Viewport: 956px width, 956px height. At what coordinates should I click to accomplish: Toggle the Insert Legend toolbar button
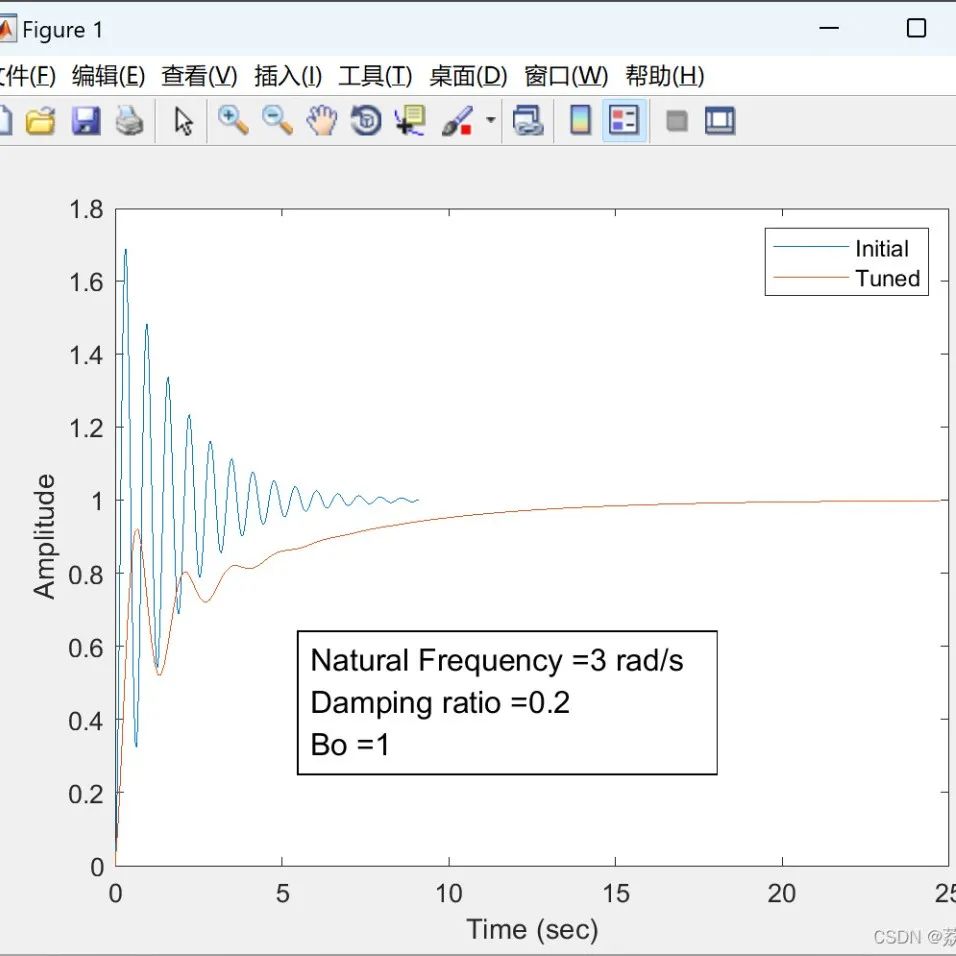pyautogui.click(x=624, y=120)
